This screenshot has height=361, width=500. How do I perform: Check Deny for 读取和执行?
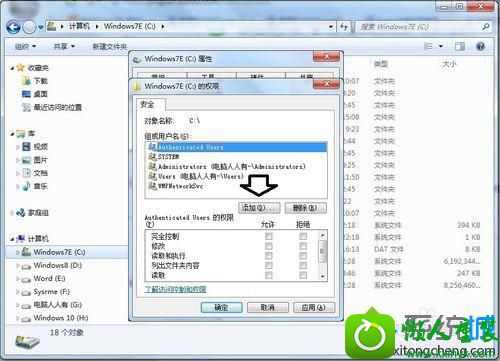pyautogui.click(x=303, y=256)
